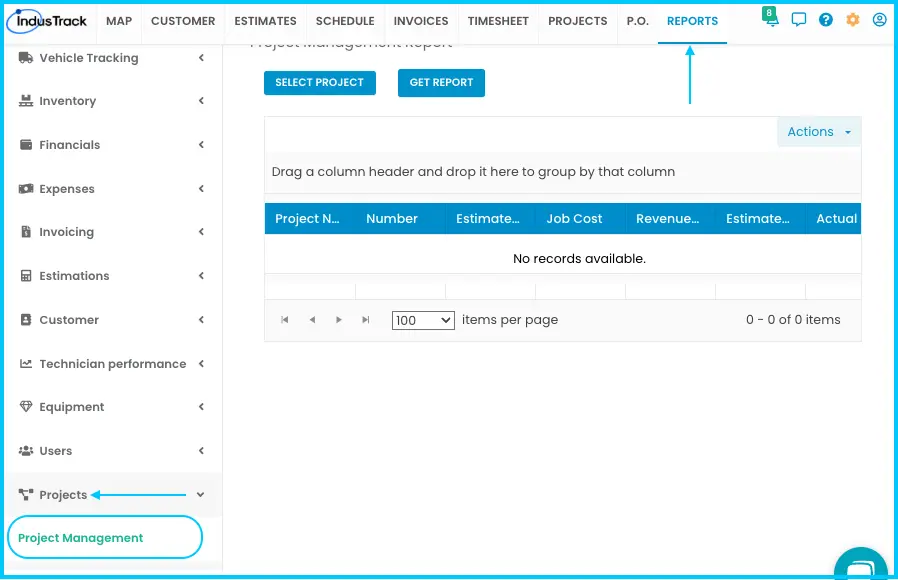Switch to the TIMESHEET tab
This screenshot has width=898, height=580.
[x=498, y=21]
